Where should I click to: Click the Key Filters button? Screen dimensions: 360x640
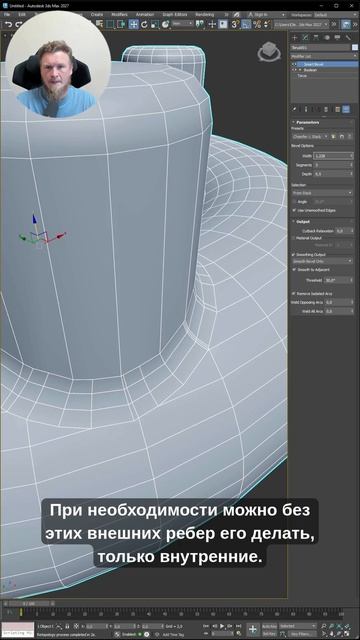tap(302, 633)
